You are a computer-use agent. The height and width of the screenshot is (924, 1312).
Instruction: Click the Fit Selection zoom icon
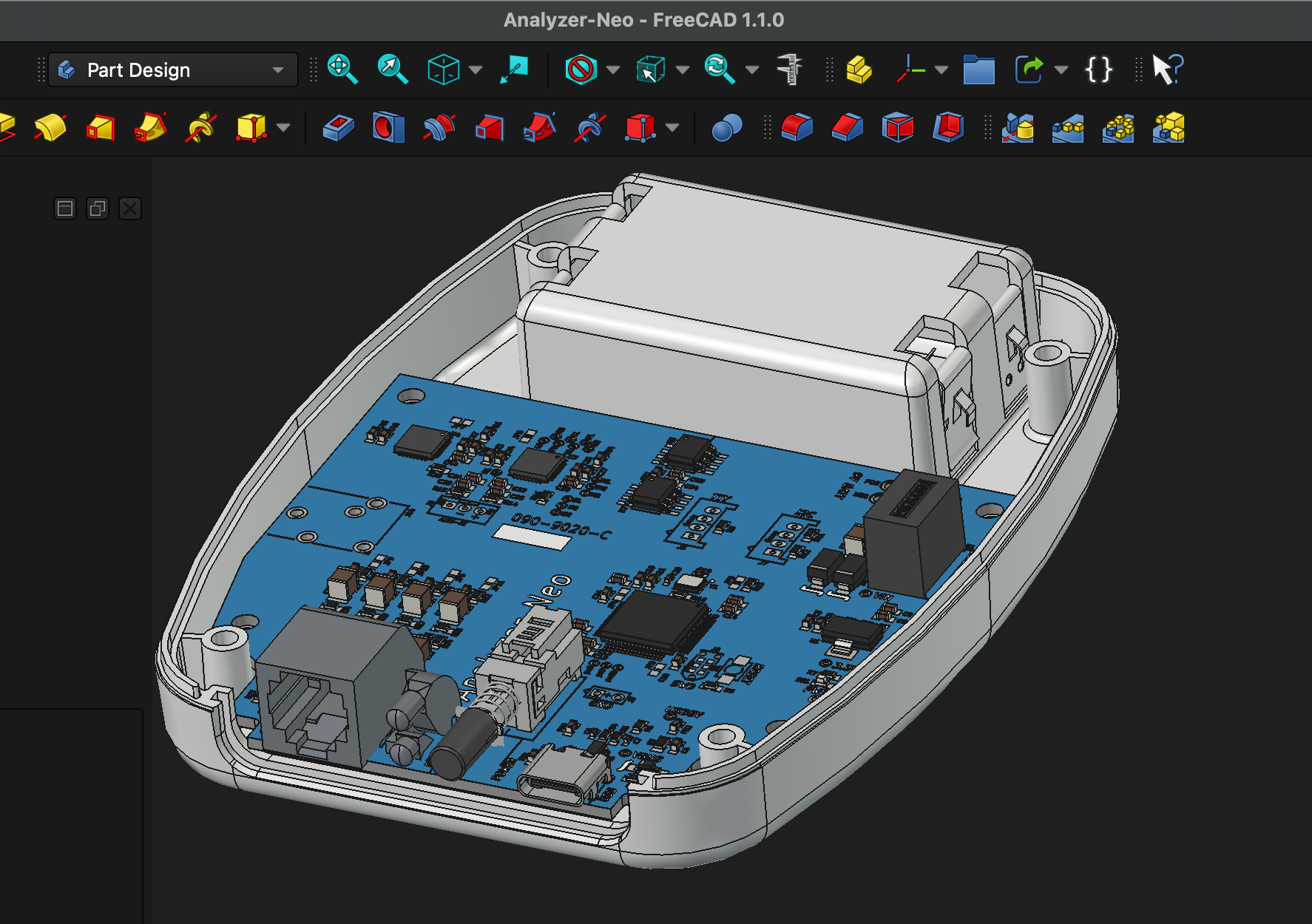tap(393, 69)
